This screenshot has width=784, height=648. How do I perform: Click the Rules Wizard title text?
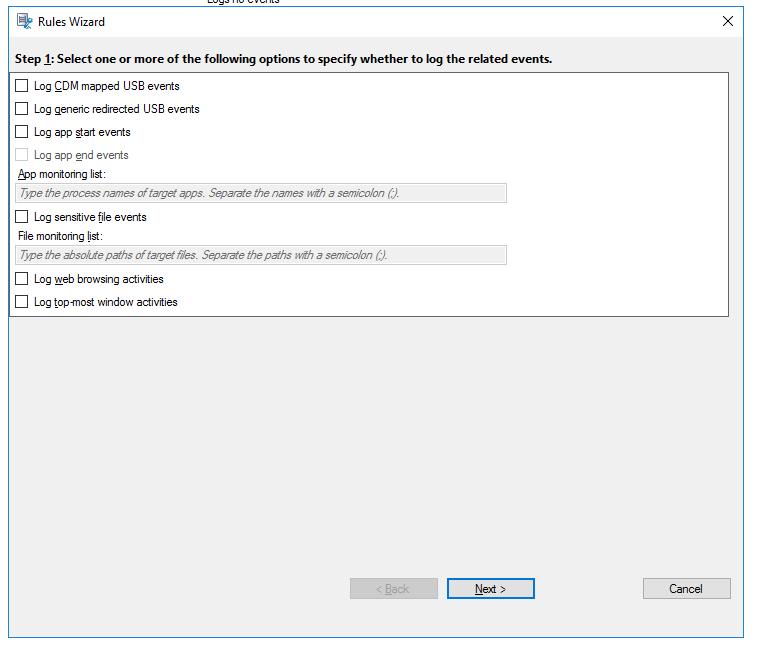click(71, 21)
